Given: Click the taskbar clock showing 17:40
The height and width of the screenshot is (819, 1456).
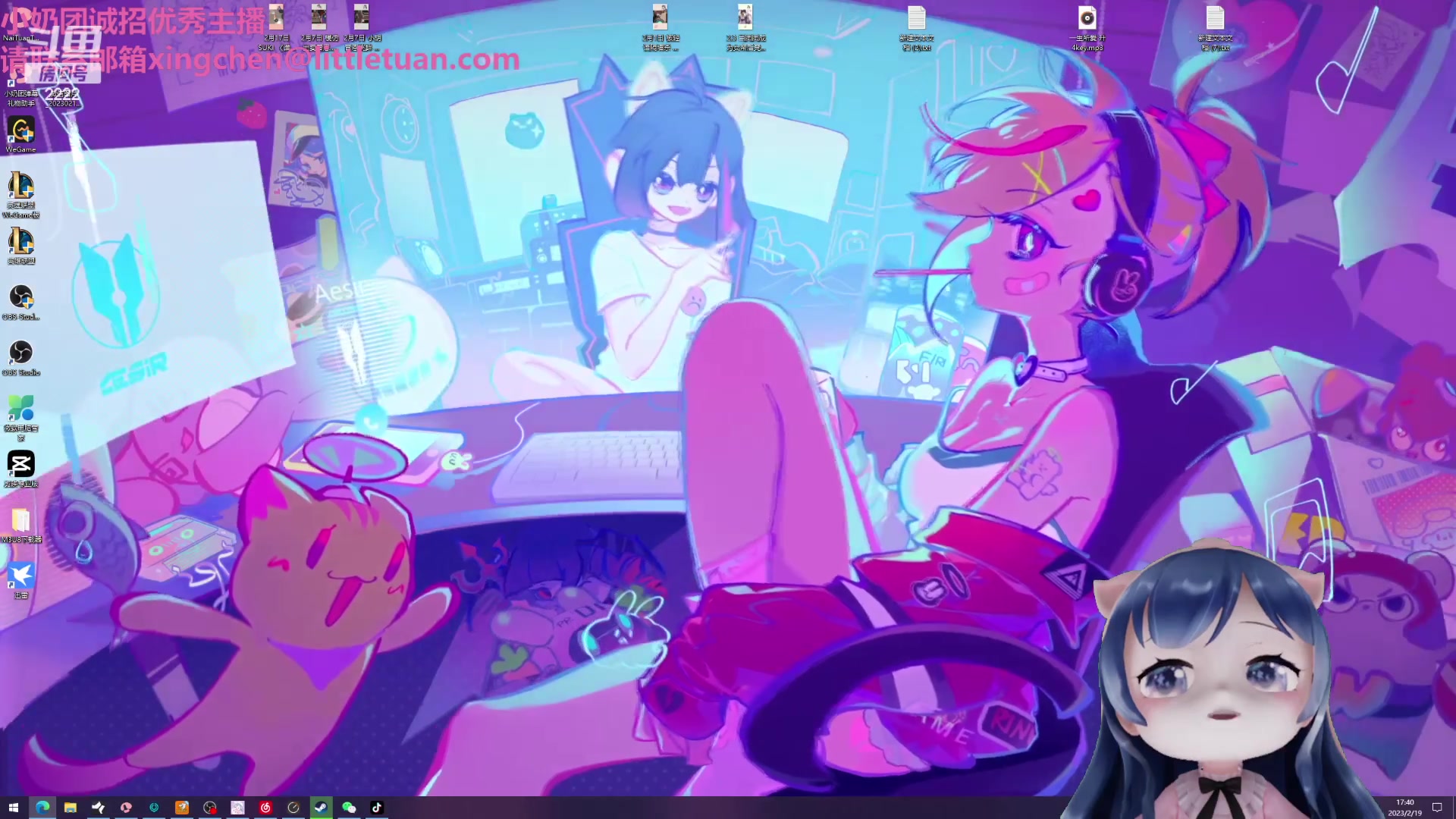Looking at the screenshot, I should point(1404,808).
